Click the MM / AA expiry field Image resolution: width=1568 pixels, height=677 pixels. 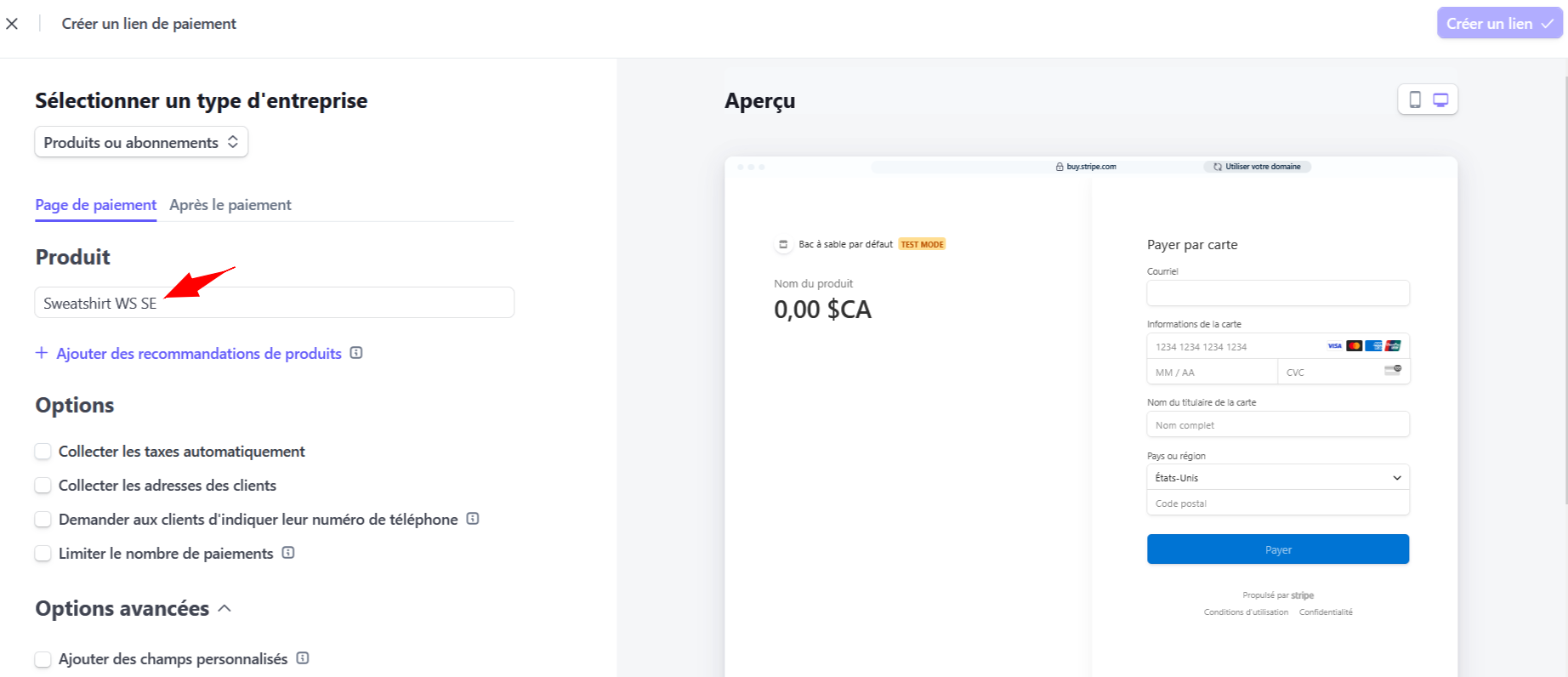tap(1212, 372)
